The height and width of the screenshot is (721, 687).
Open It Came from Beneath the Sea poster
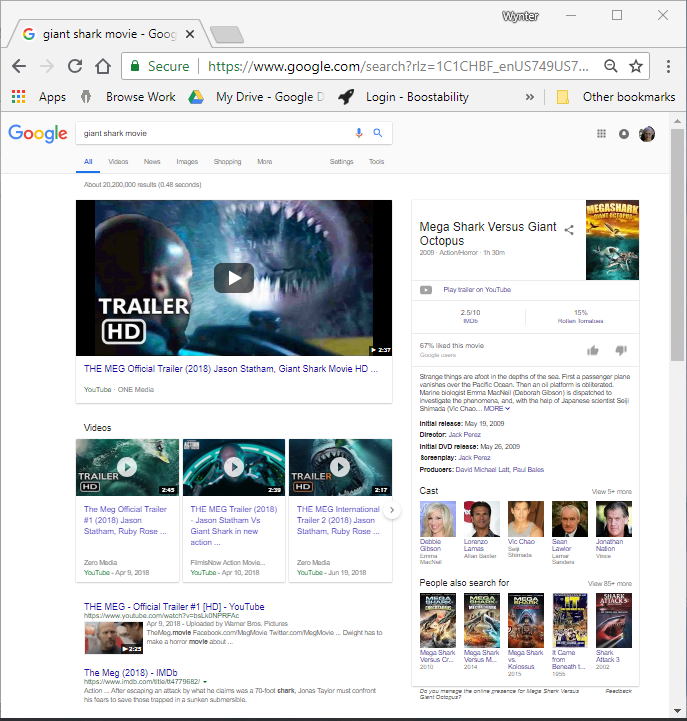[570, 620]
